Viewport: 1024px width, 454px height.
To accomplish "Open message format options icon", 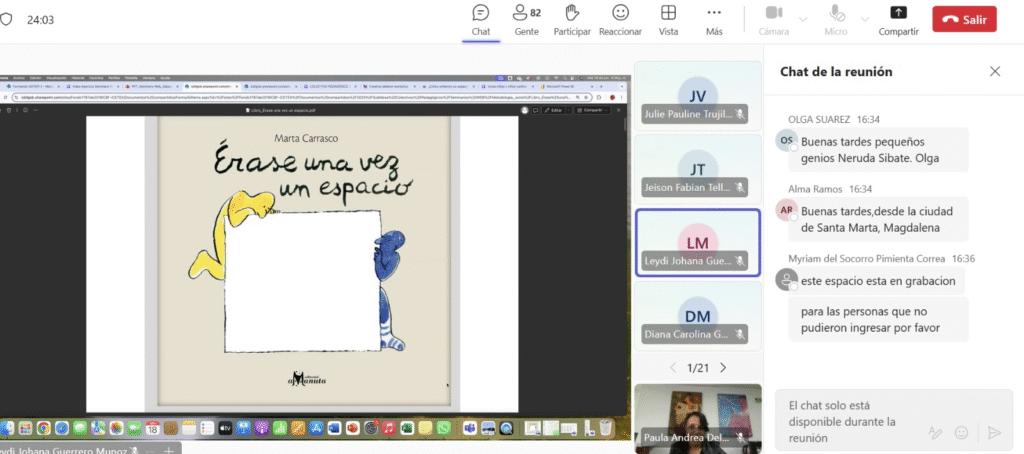I will pos(935,432).
